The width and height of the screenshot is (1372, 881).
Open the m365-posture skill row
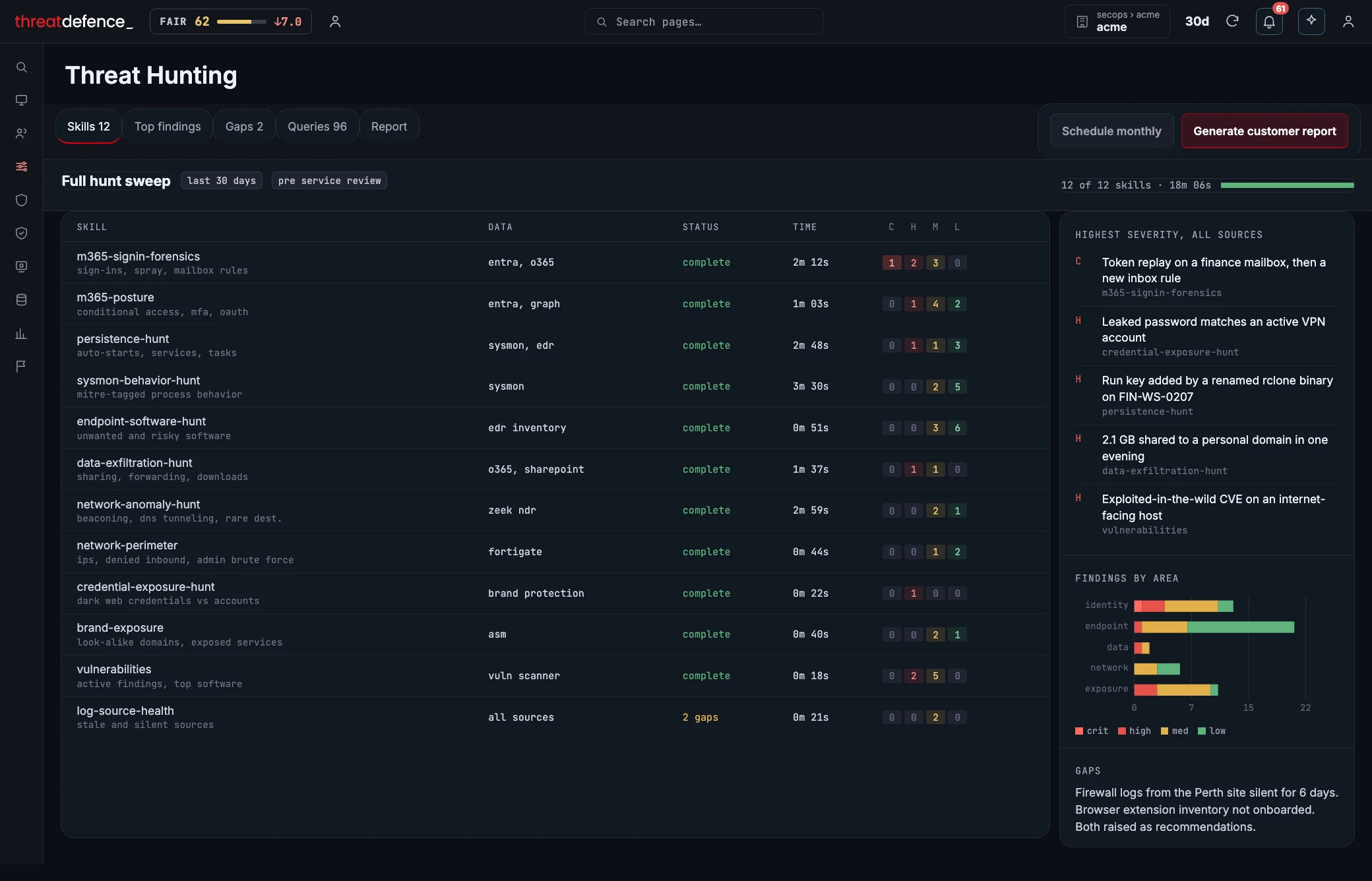pos(555,304)
